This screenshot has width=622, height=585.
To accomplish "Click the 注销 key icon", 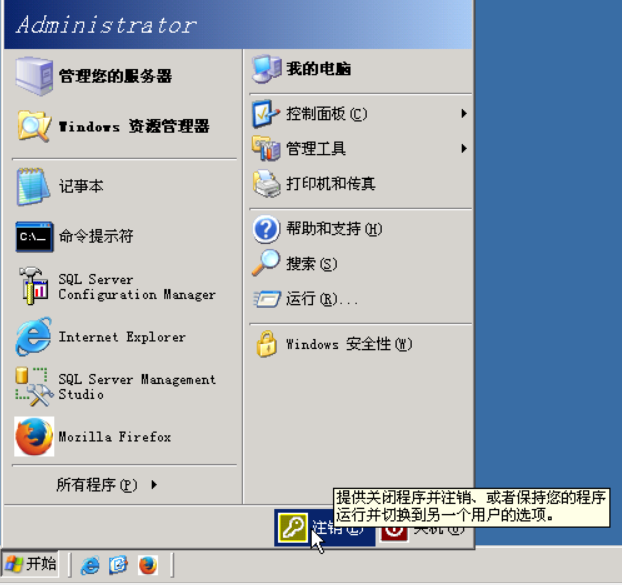I will (x=293, y=527).
